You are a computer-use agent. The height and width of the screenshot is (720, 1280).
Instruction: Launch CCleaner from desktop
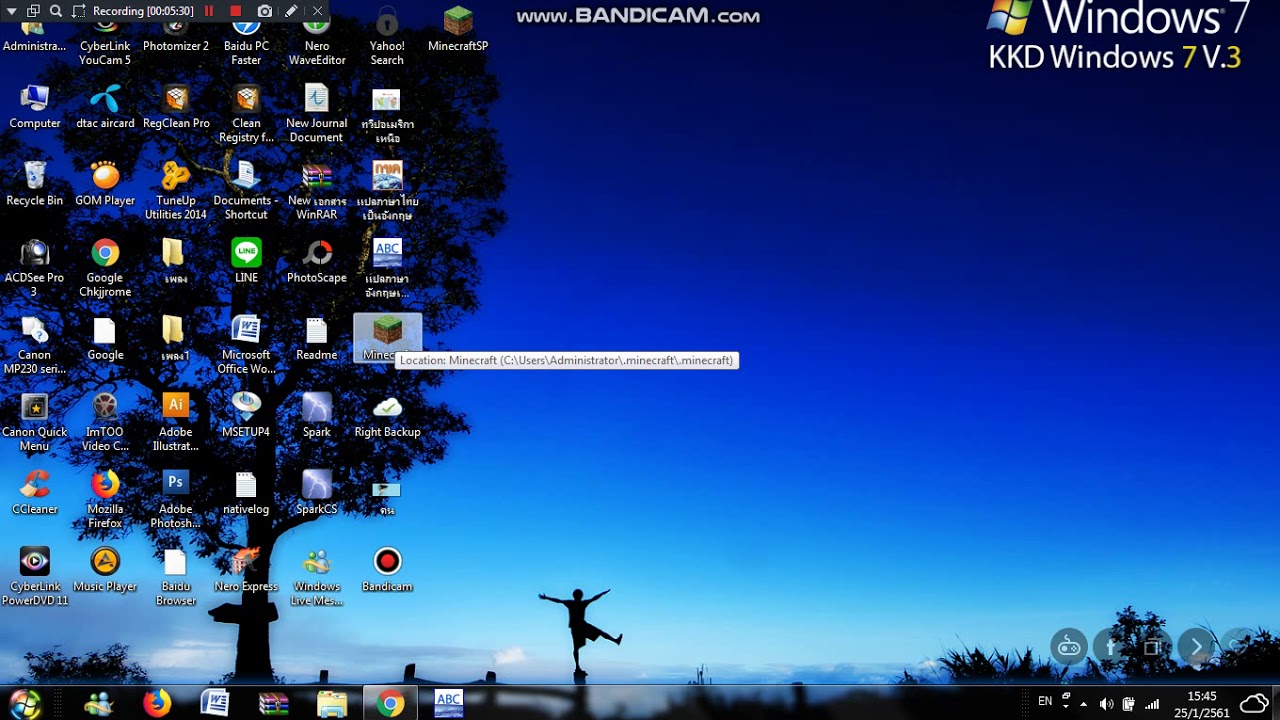[x=35, y=493]
